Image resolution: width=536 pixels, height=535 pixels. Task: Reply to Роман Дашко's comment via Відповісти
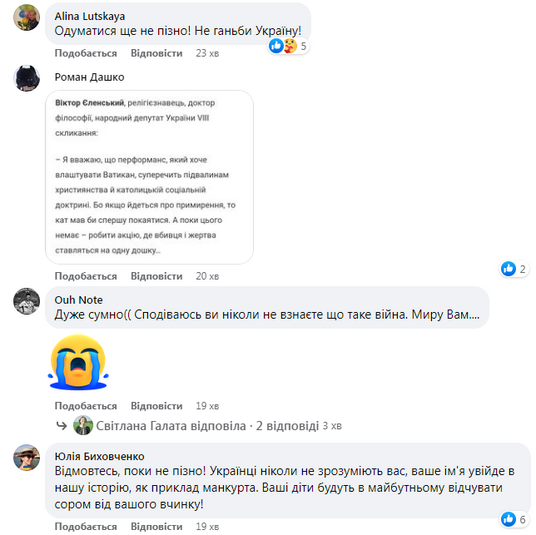[x=157, y=276]
